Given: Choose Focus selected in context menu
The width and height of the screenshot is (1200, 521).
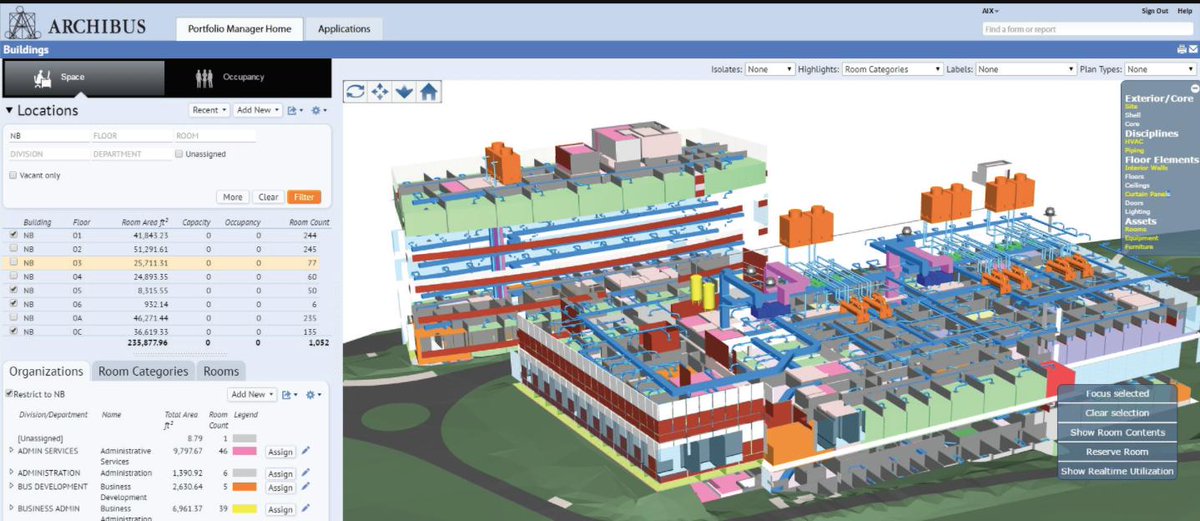Looking at the screenshot, I should [x=1117, y=394].
